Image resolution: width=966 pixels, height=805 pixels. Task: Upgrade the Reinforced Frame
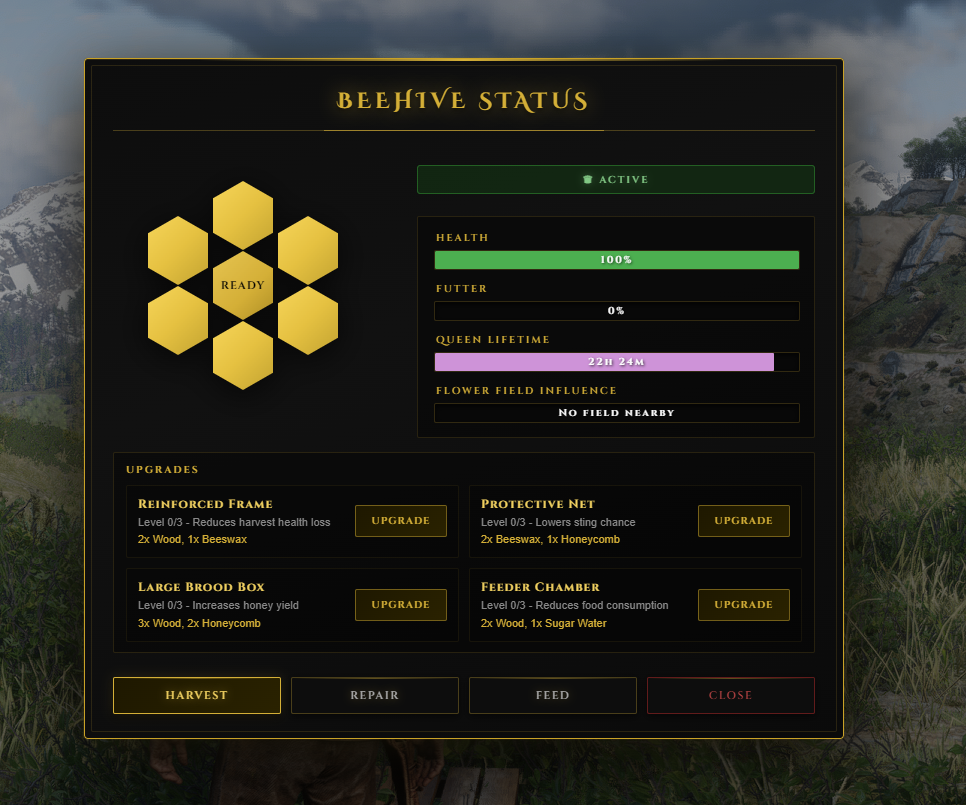400,521
